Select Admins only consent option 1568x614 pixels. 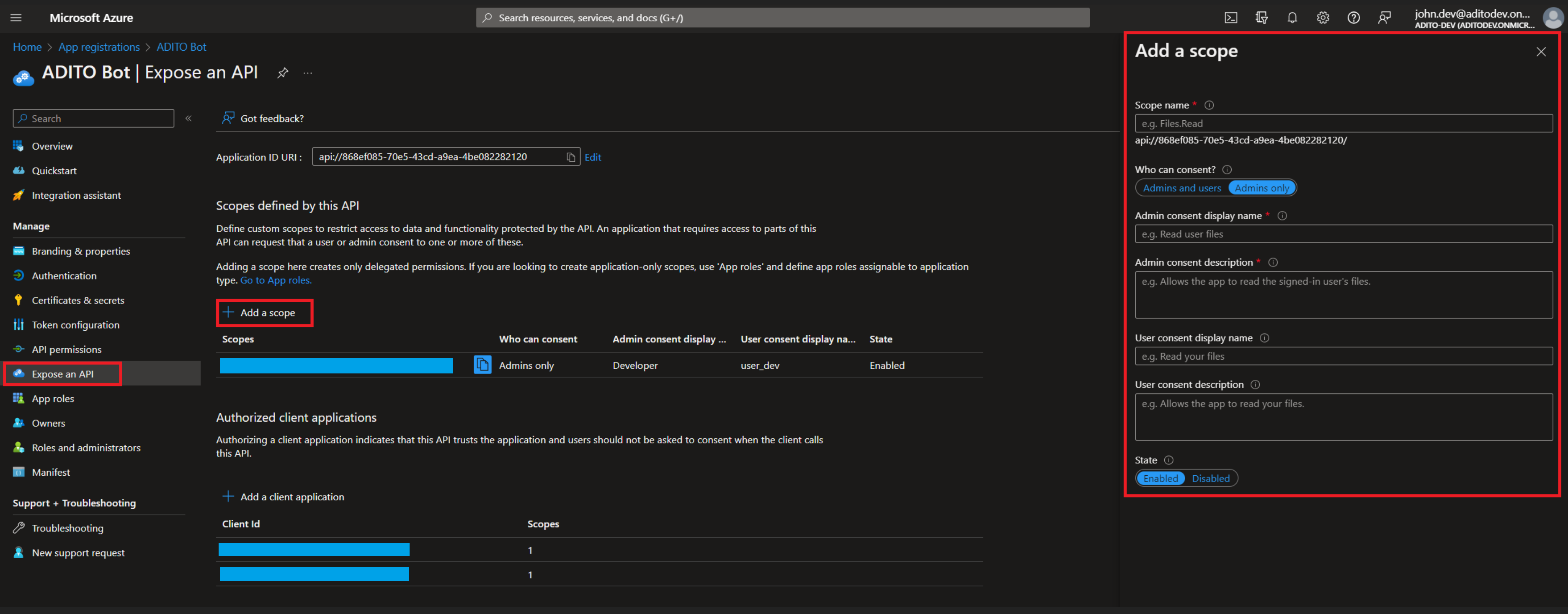(1261, 188)
